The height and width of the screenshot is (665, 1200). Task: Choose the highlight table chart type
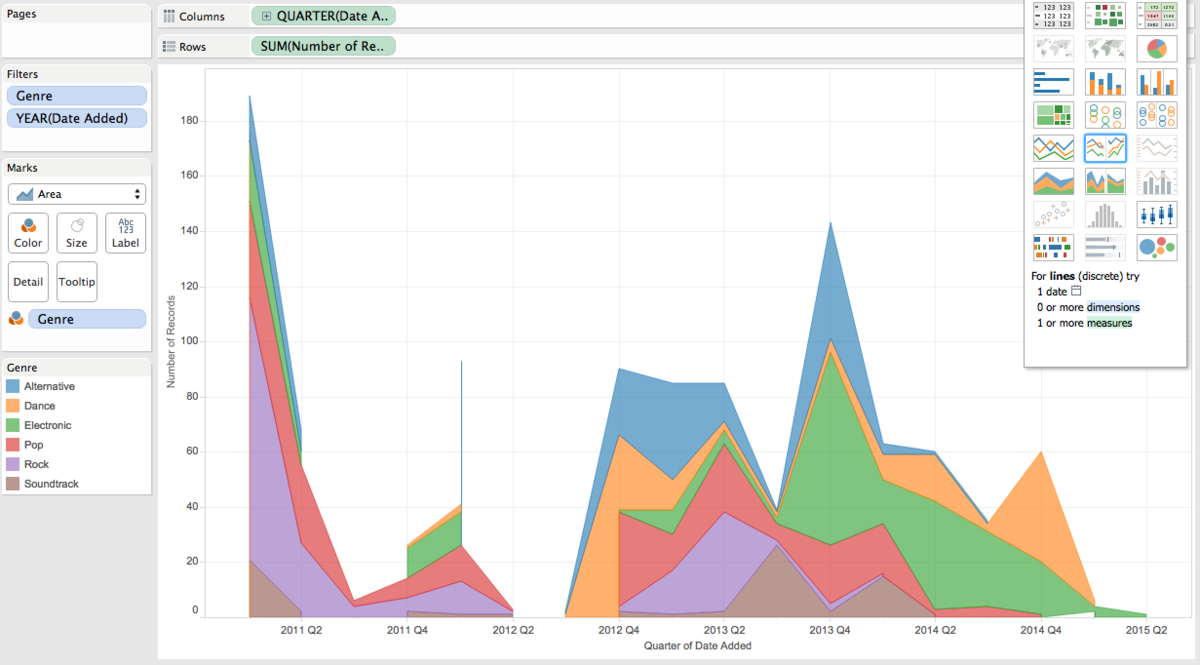(1156, 15)
